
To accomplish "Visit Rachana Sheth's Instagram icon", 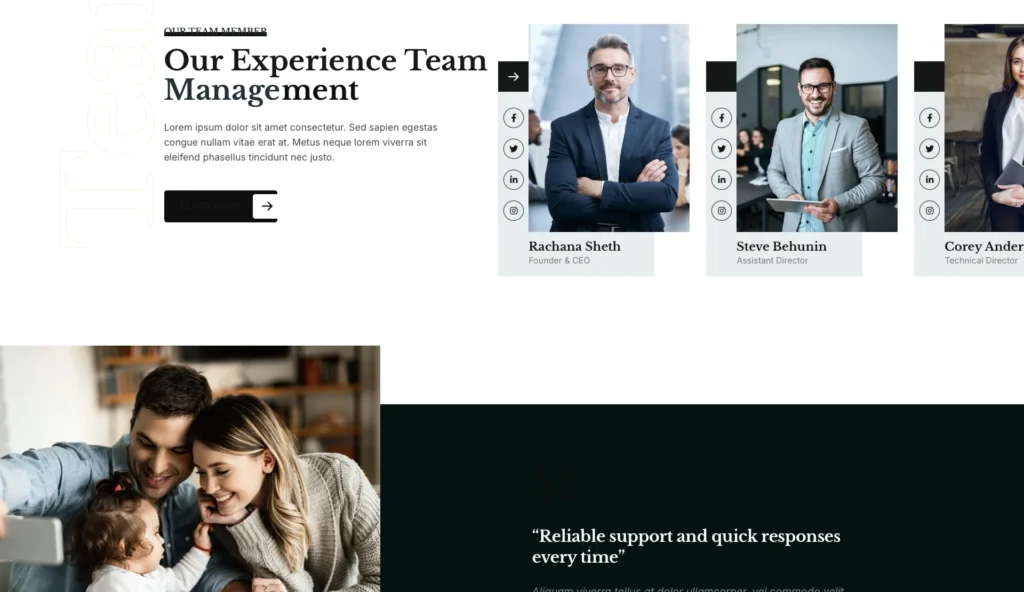I will tap(513, 210).
